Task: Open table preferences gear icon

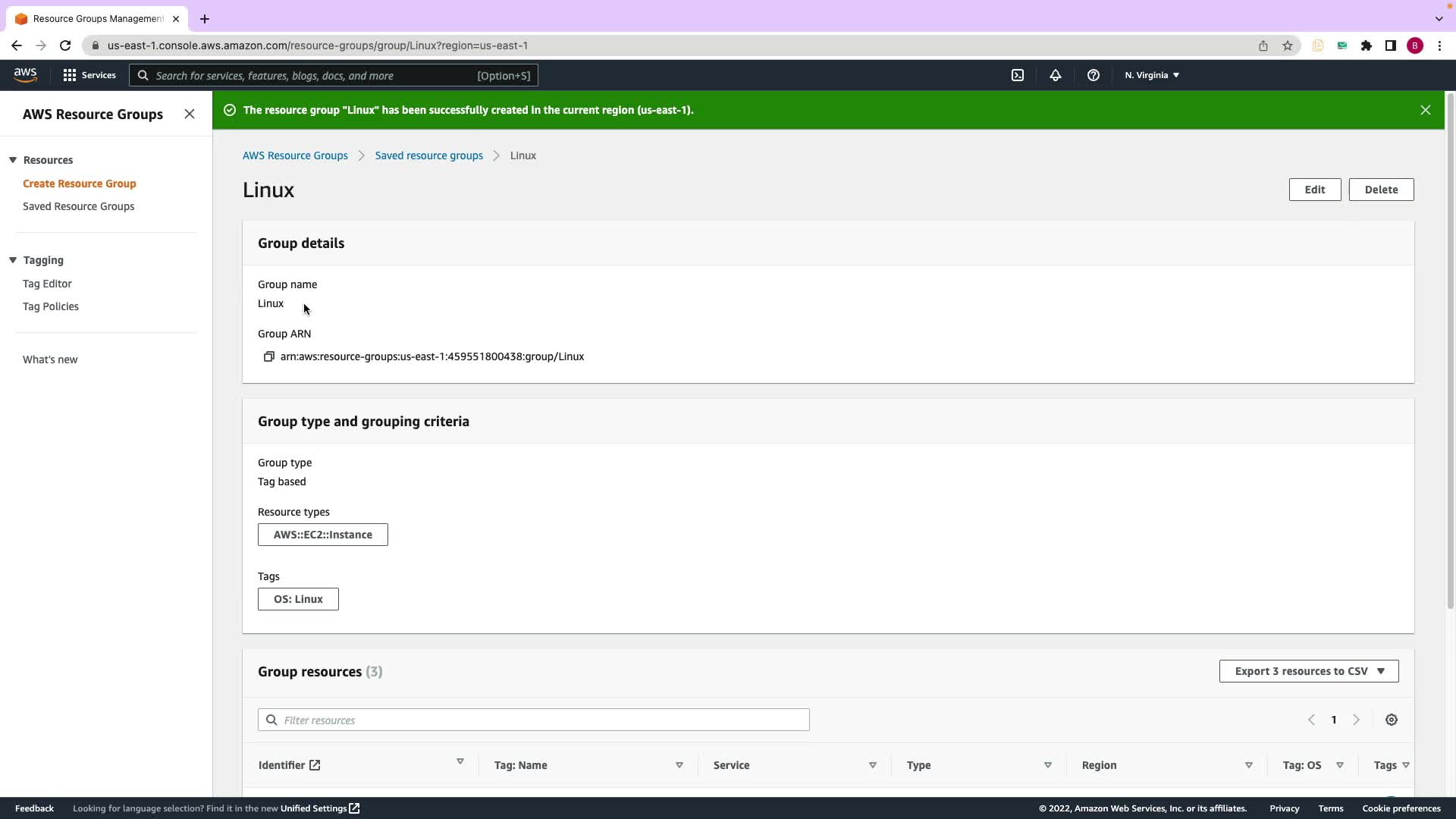Action: (1391, 720)
